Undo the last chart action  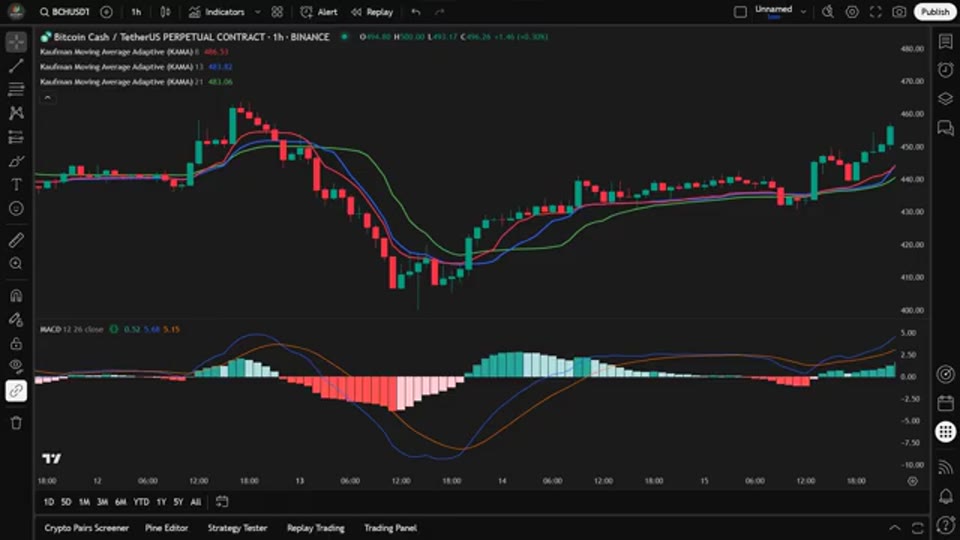(x=416, y=12)
